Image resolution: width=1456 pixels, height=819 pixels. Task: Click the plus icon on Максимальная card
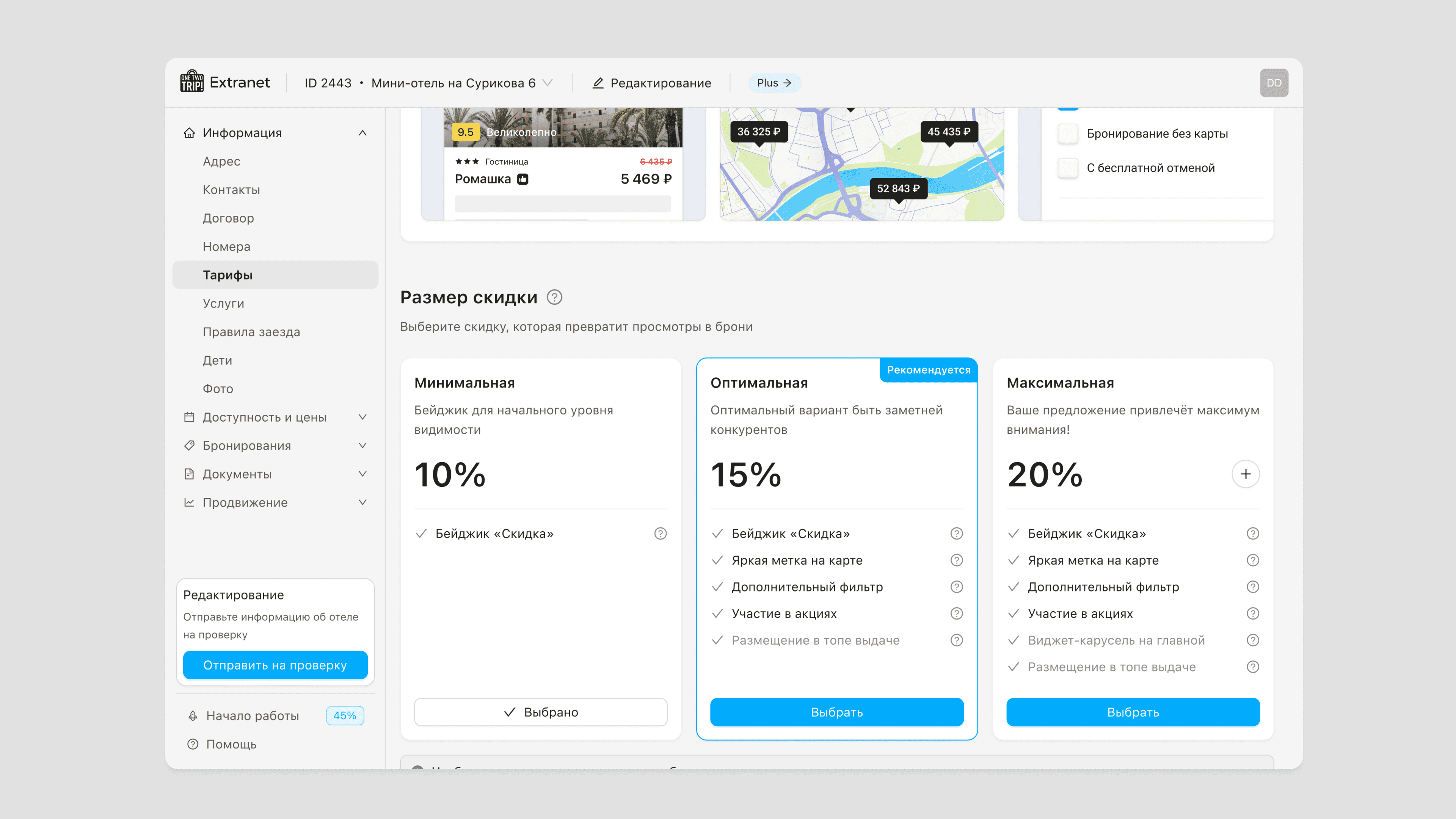1245,474
